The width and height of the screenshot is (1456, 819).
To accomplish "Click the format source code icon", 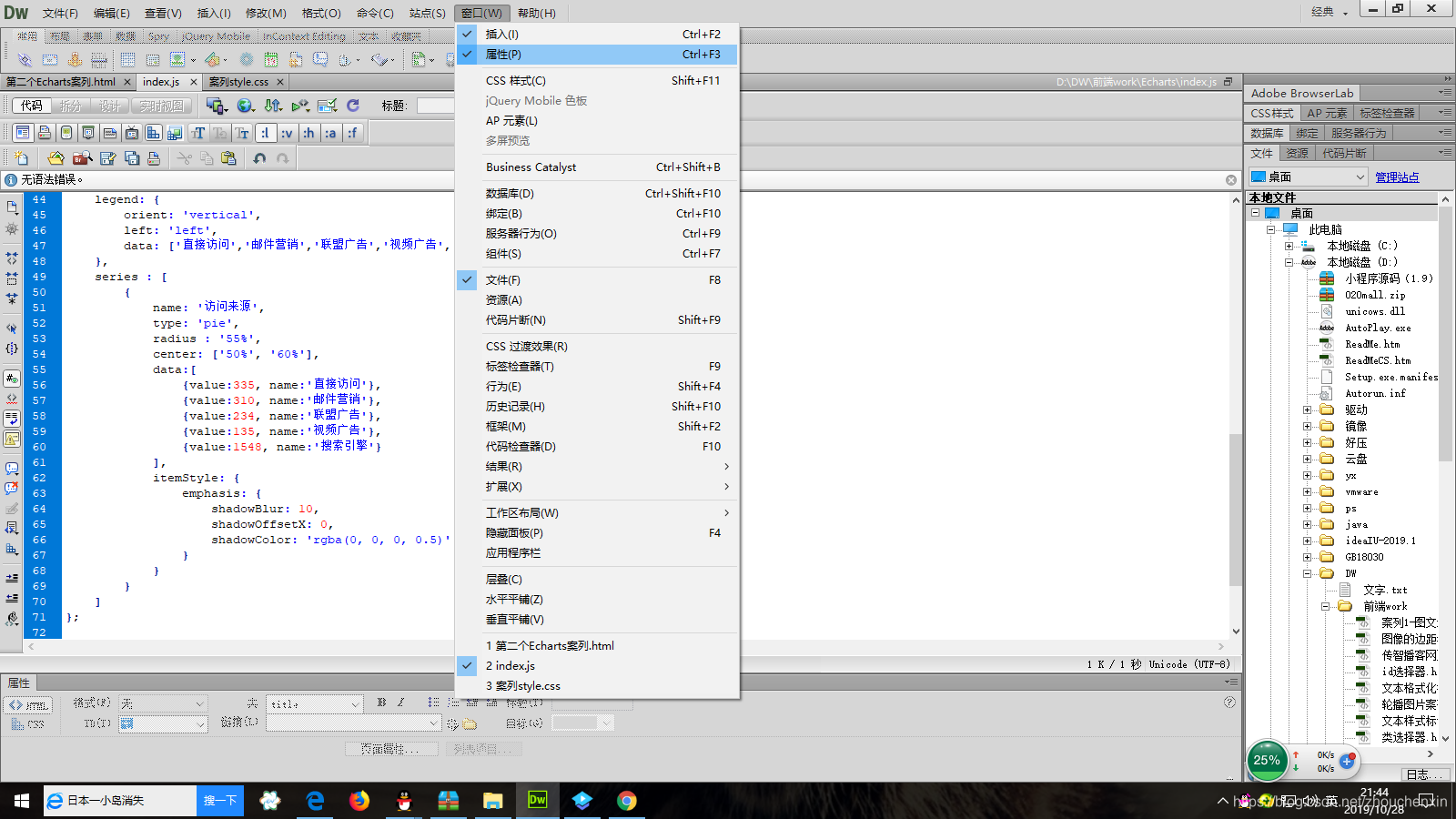I will [12, 619].
